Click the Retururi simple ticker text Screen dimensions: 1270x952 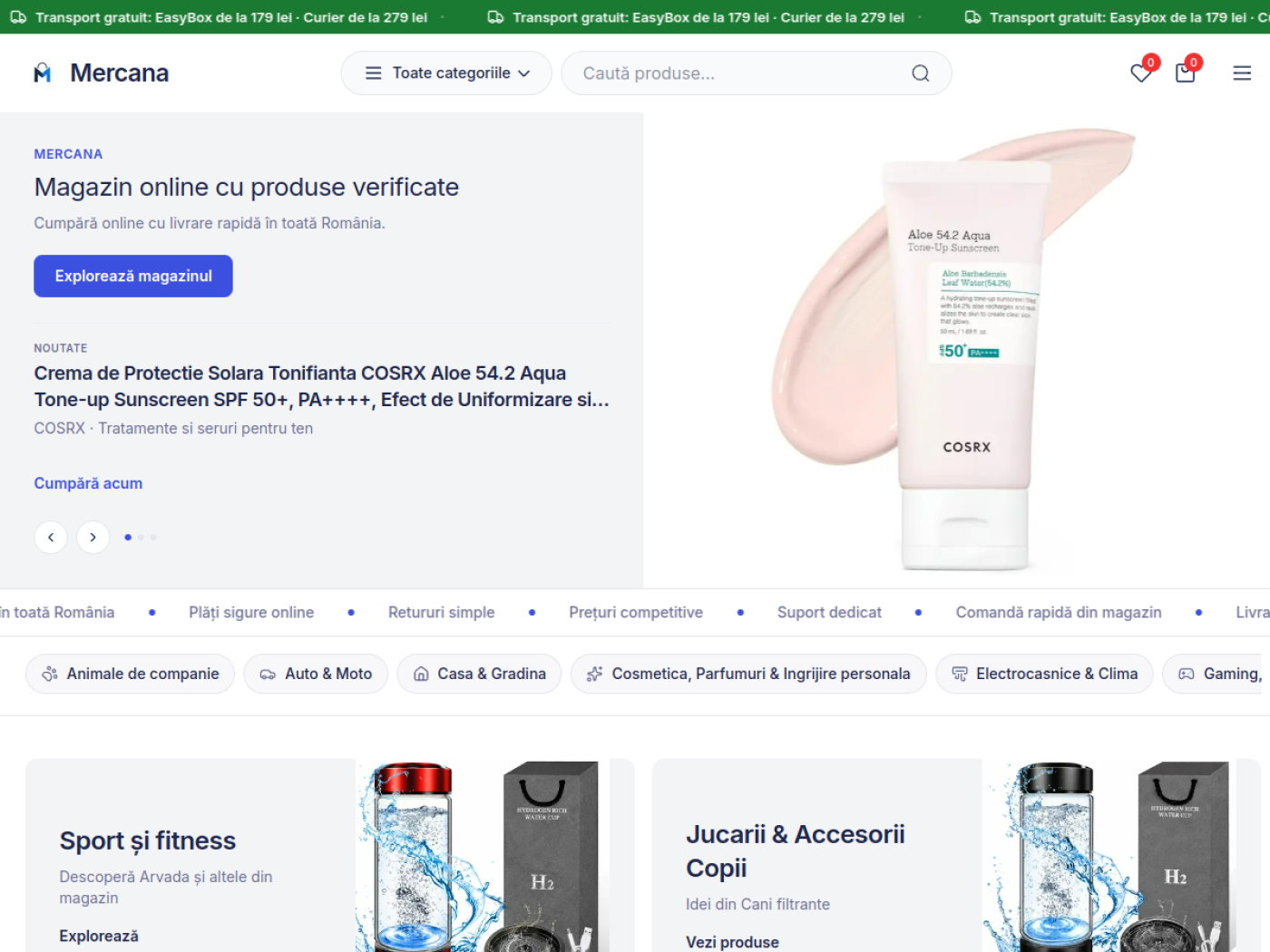pos(442,613)
